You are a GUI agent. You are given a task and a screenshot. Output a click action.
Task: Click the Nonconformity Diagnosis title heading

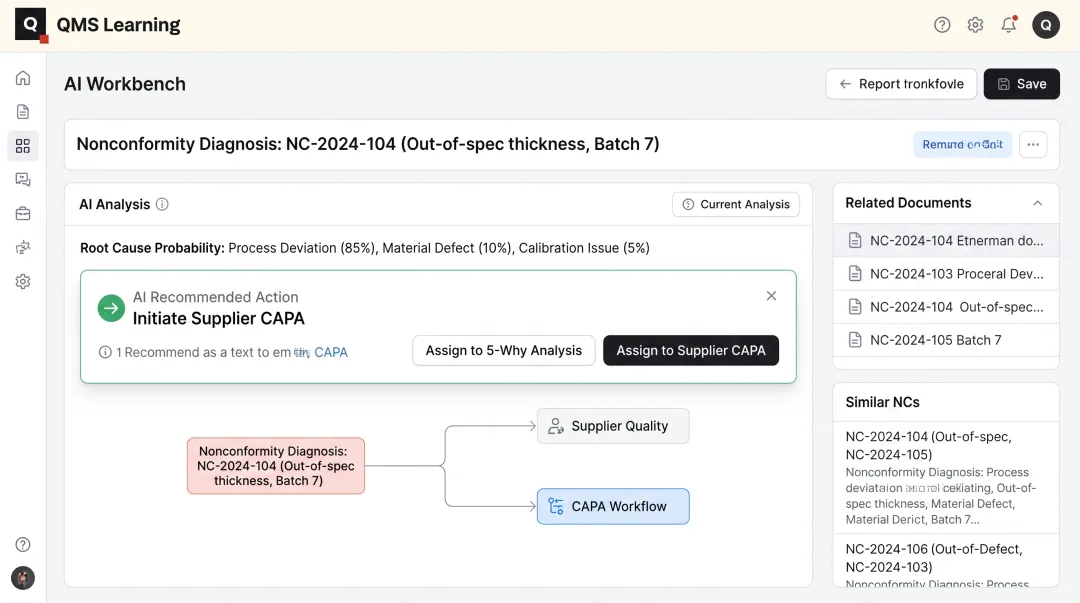tap(368, 144)
